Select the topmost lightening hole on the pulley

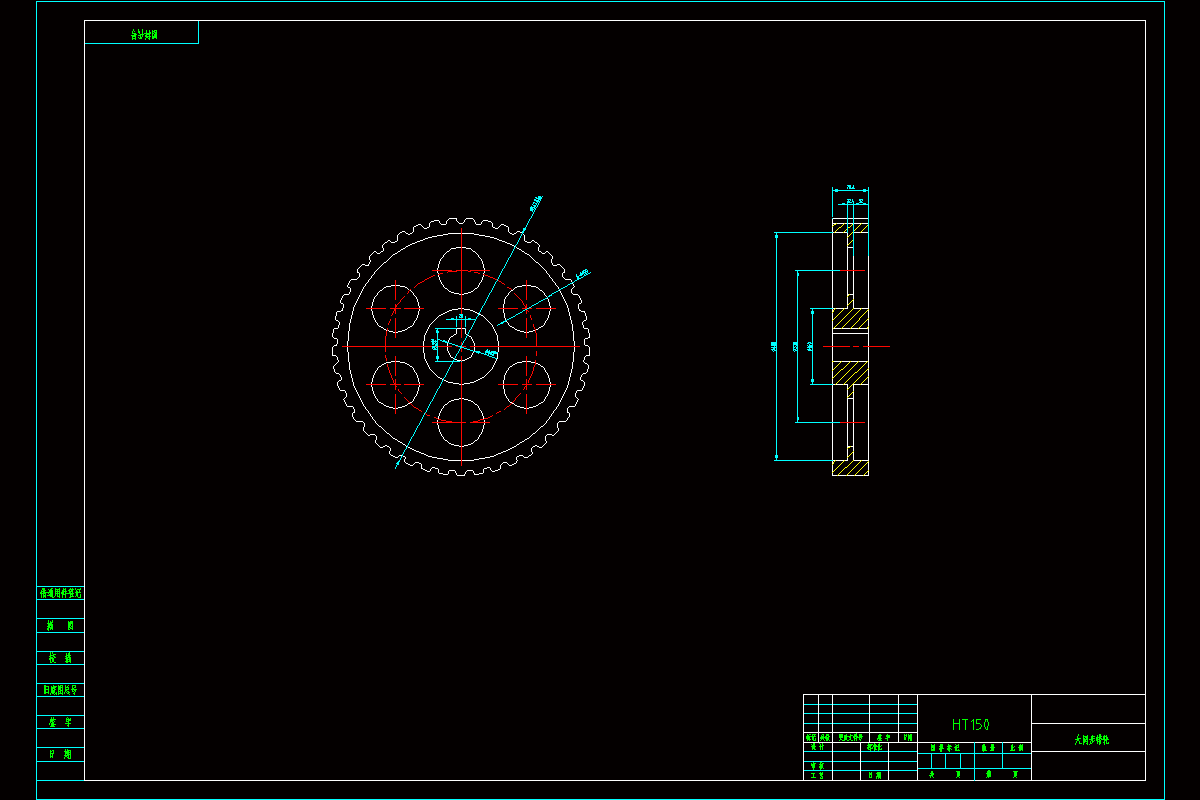pos(460,270)
